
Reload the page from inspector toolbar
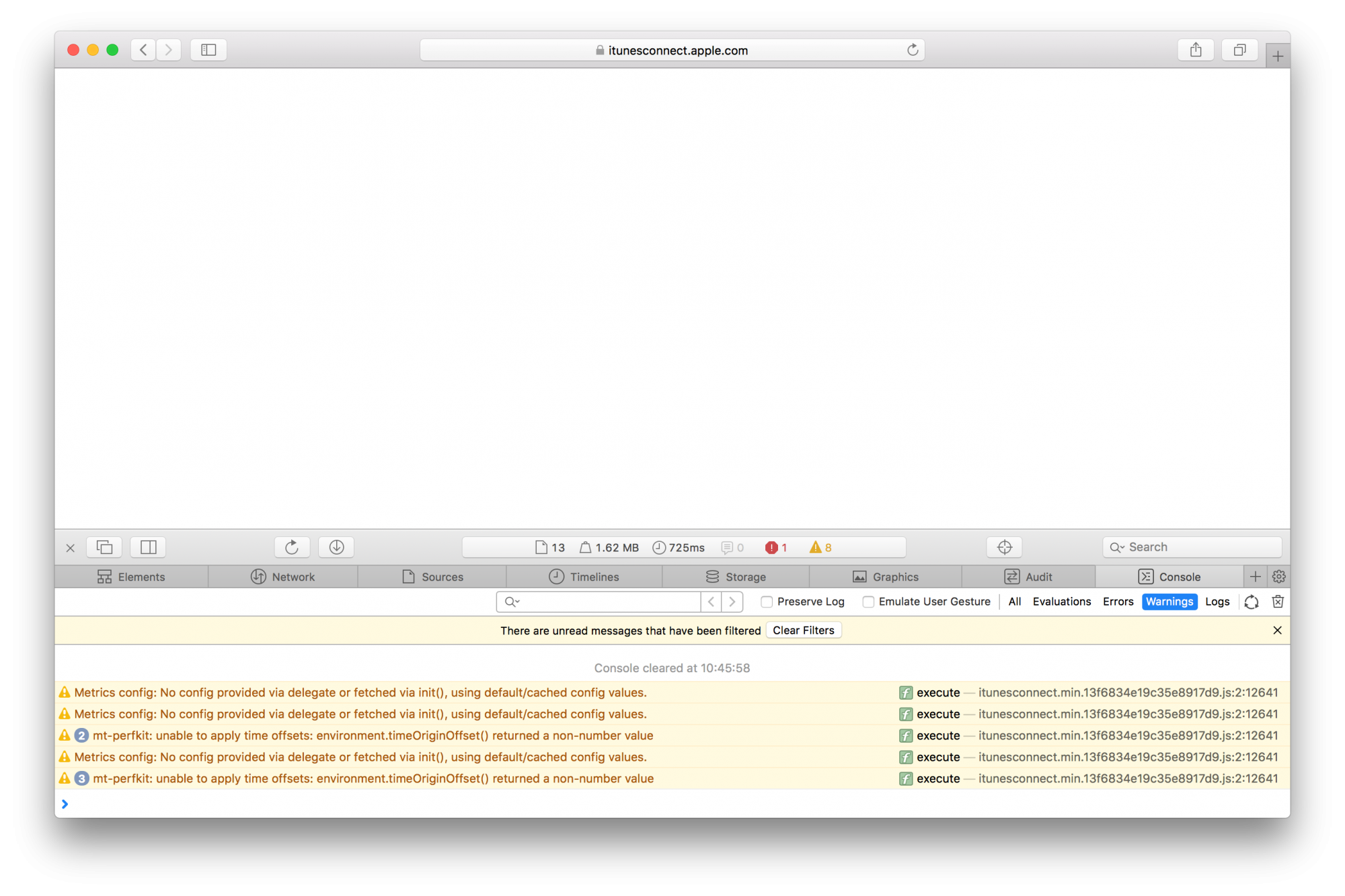pos(292,547)
